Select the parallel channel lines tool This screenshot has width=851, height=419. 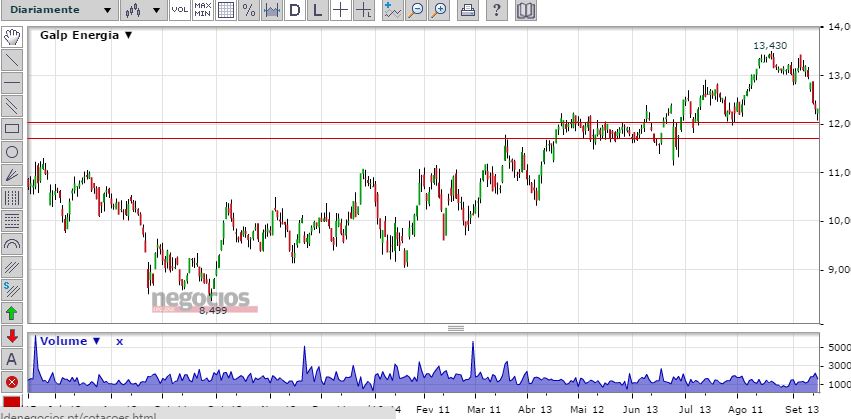coord(12,106)
